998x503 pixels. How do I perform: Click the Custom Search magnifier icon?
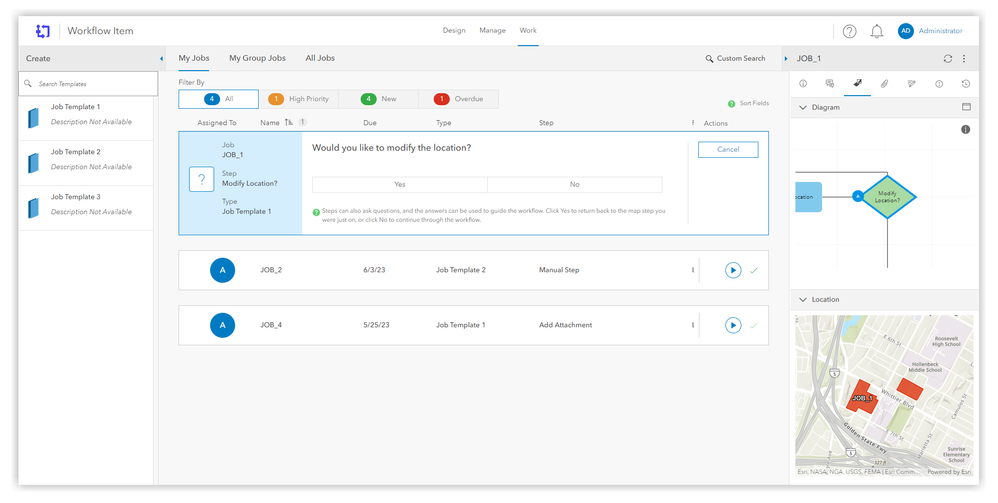point(709,59)
